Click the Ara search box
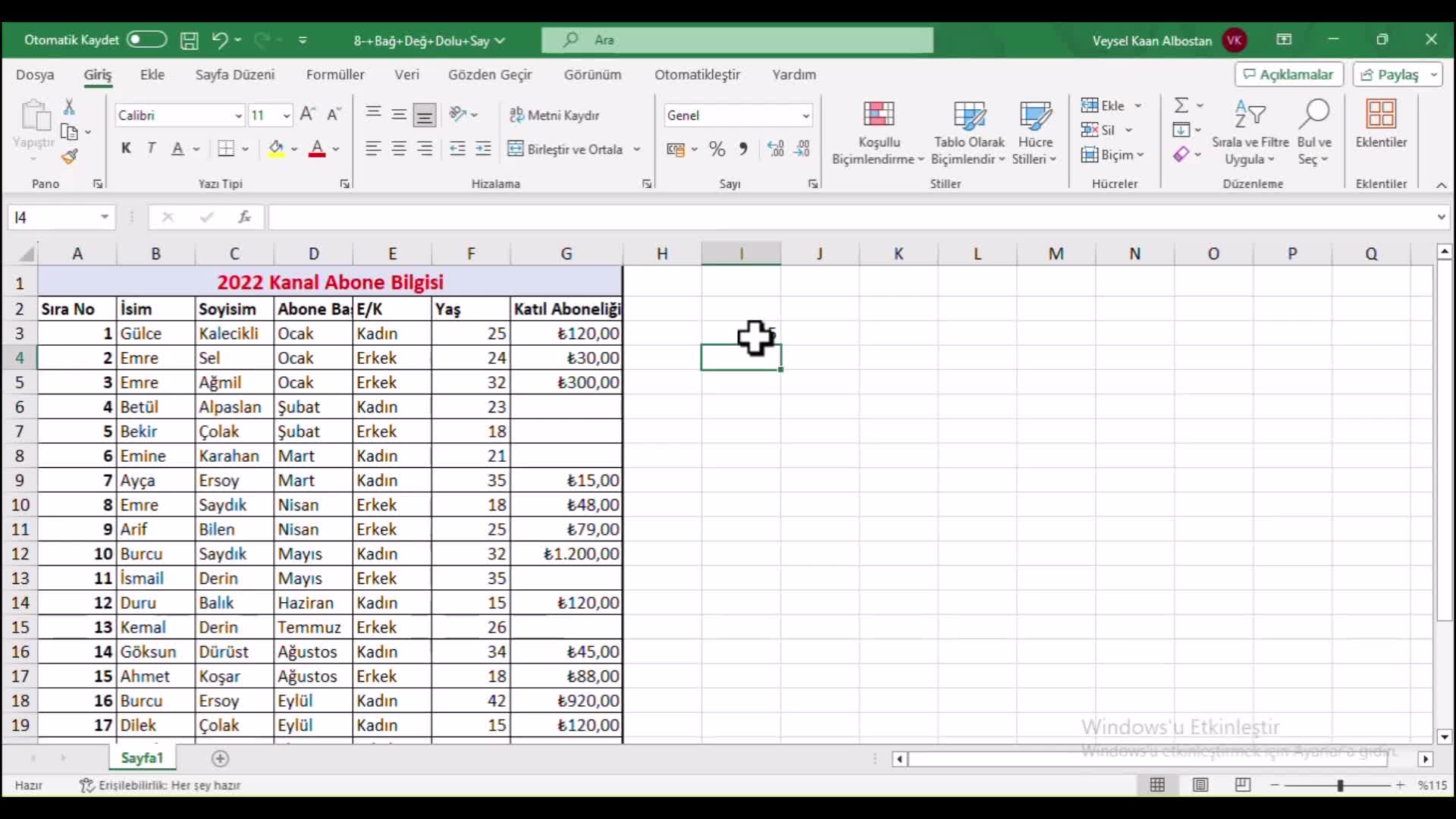Screen dimensions: 1456x819 click(x=737, y=39)
